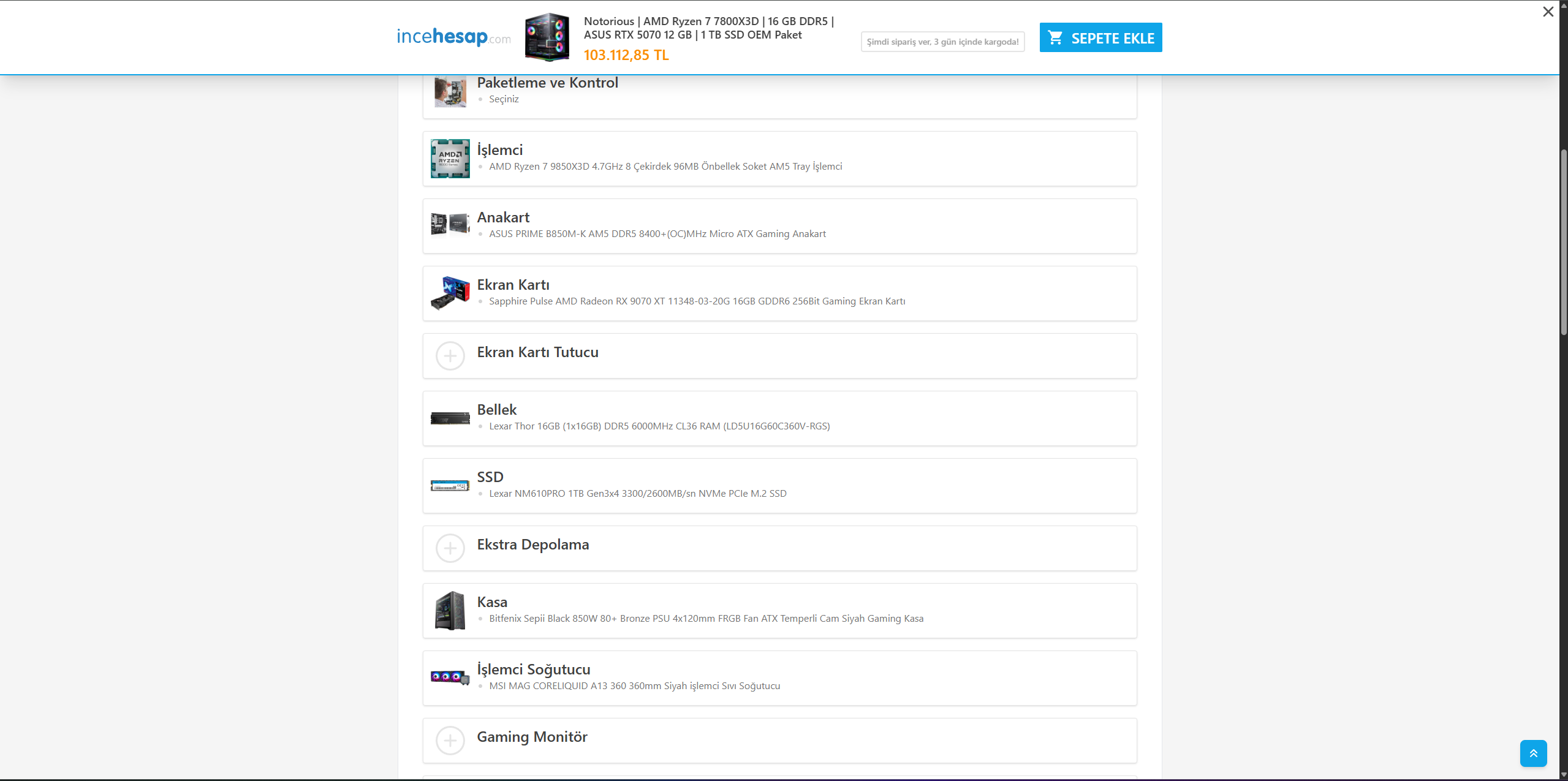Open the Gaming Monitör heading
This screenshot has height=781, width=1568.
click(532, 737)
